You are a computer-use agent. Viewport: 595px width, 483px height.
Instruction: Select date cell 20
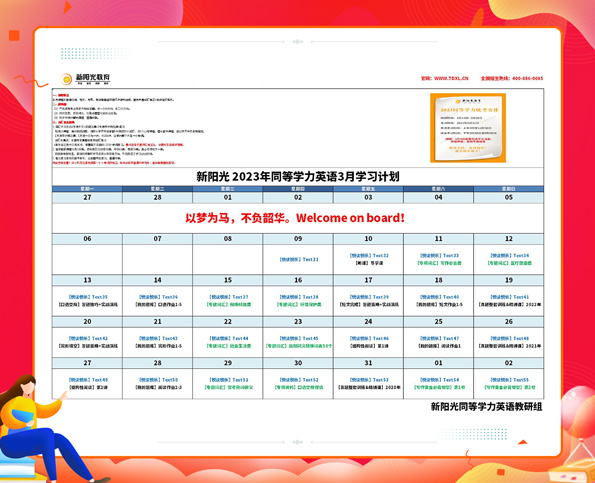(x=87, y=321)
